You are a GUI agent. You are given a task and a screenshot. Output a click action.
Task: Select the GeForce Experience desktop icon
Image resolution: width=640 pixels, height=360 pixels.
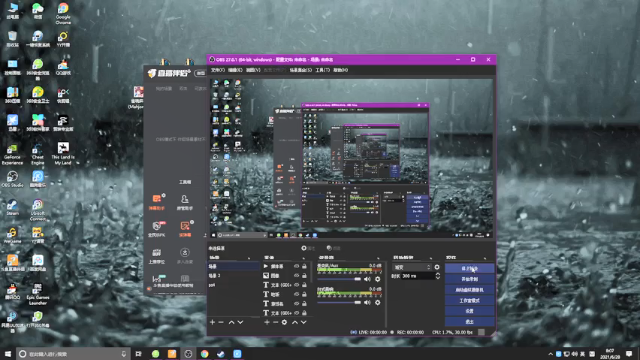[12, 154]
